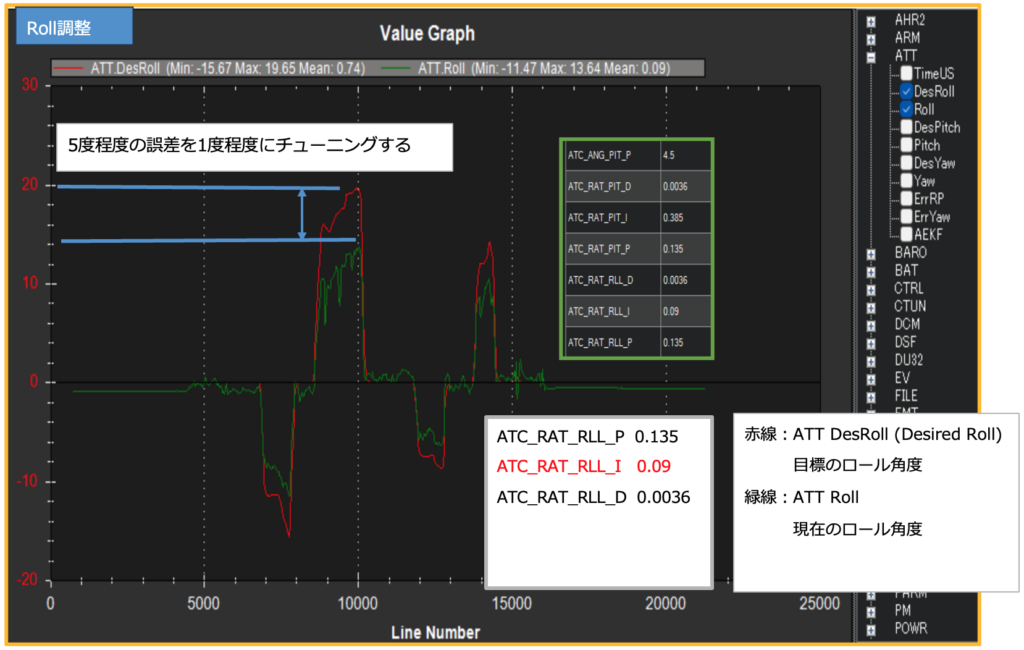Select the 4.5 value cell in the table
1024x650 pixels.
tap(685, 155)
